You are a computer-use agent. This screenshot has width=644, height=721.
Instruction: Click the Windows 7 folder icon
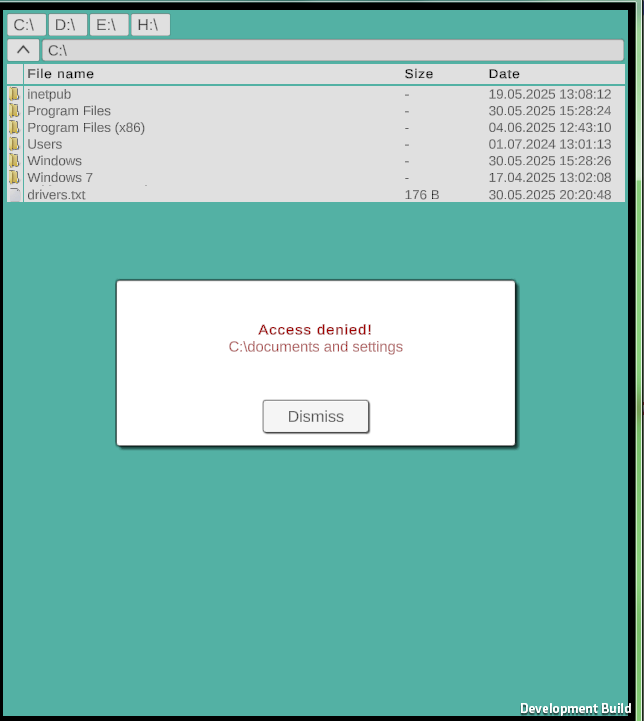coord(14,177)
